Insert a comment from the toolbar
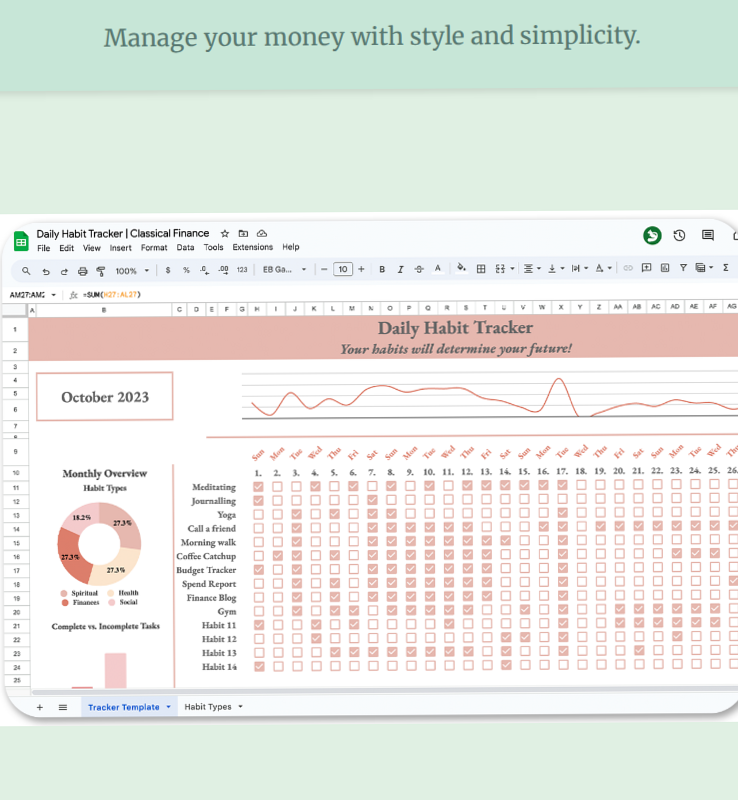Screen dimensions: 738x800 point(646,268)
